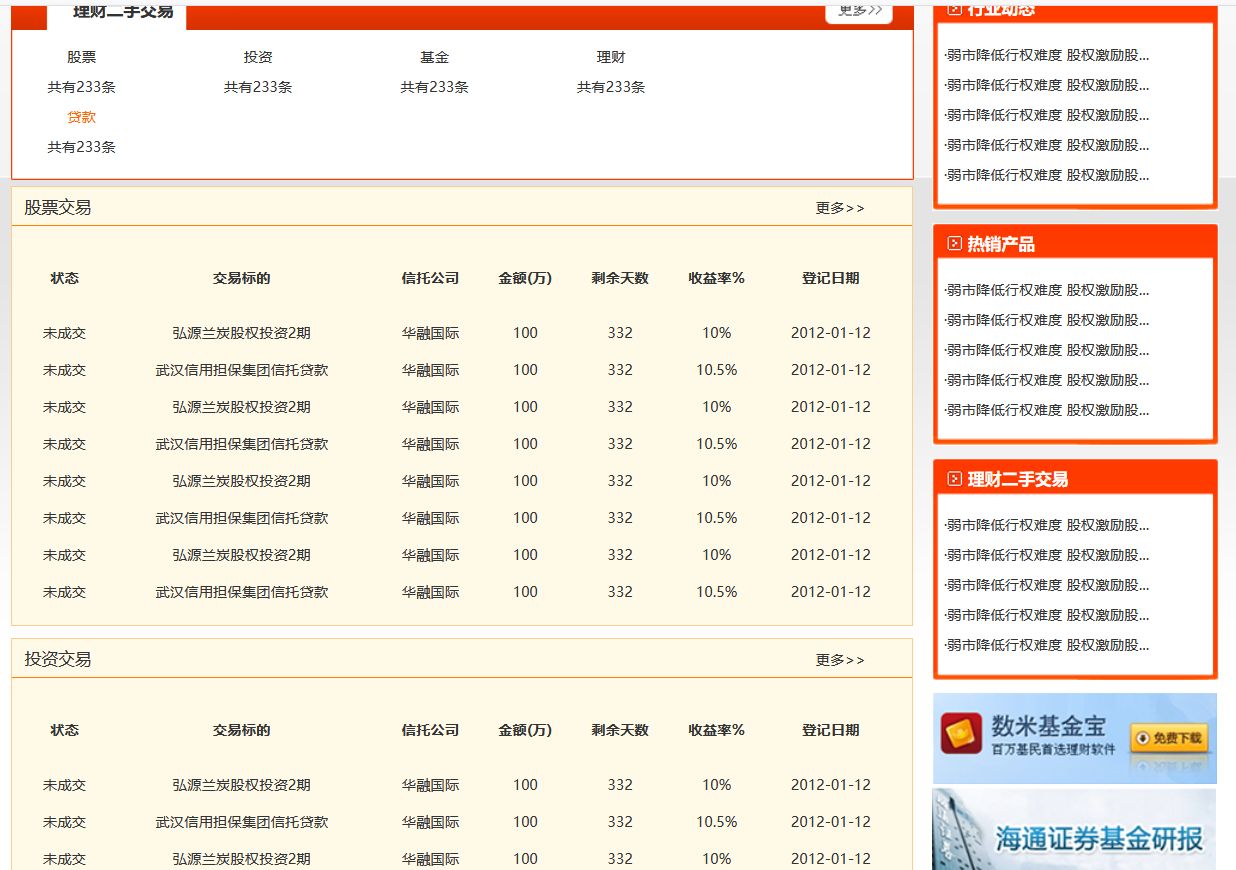This screenshot has height=870, width=1236.
Task: Open first news link in sidebar 理财二手交易 panel
Action: [1047, 525]
